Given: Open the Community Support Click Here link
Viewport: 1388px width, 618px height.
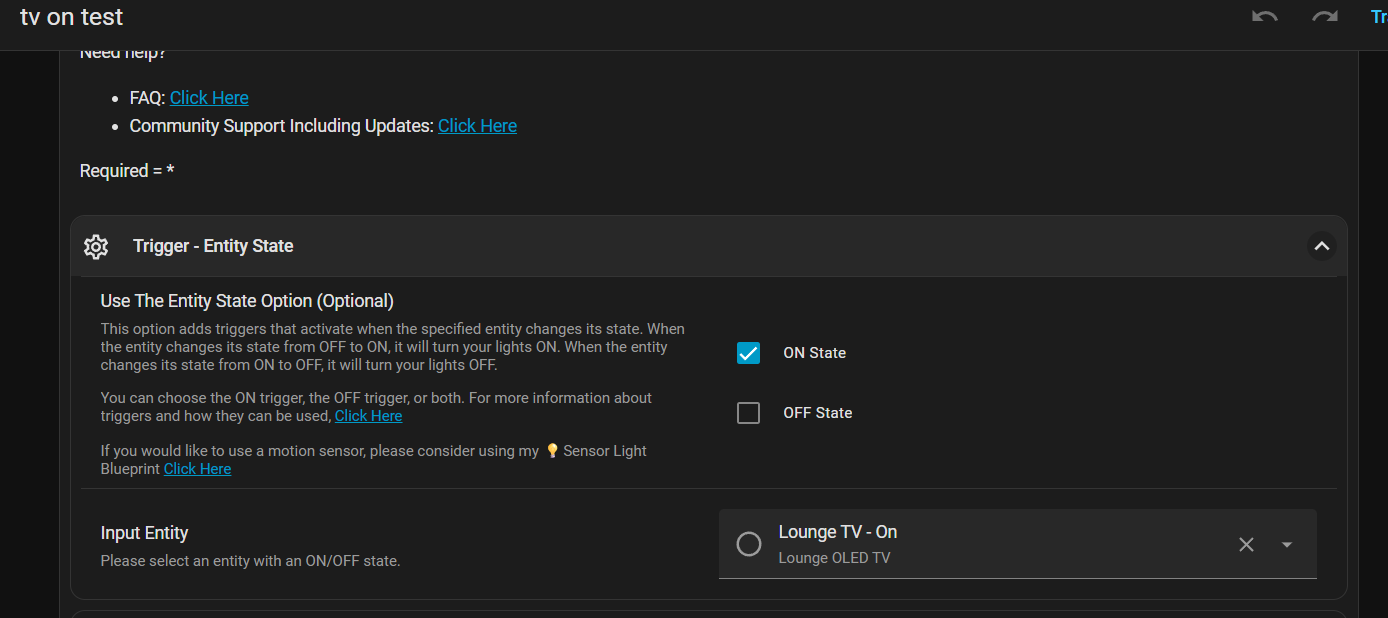Looking at the screenshot, I should (x=477, y=126).
